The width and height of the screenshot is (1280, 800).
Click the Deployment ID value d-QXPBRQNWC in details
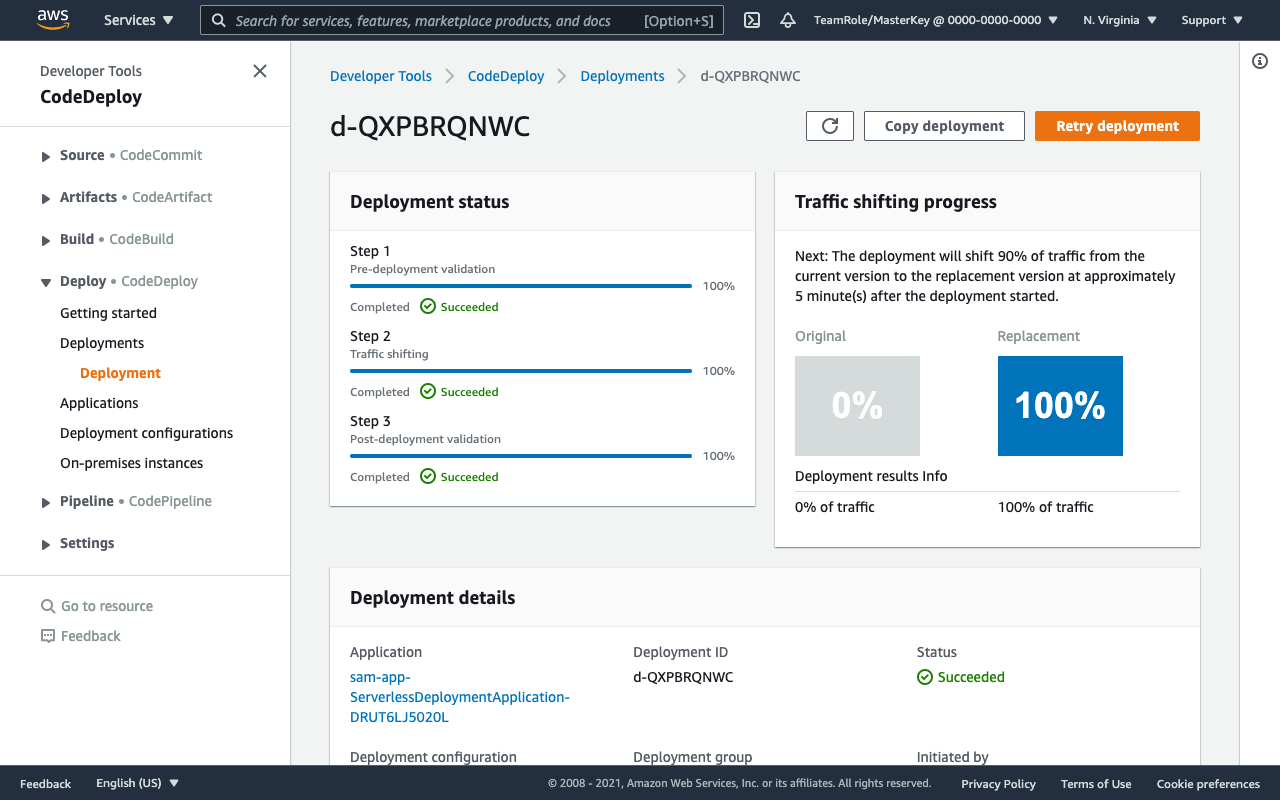coord(683,677)
